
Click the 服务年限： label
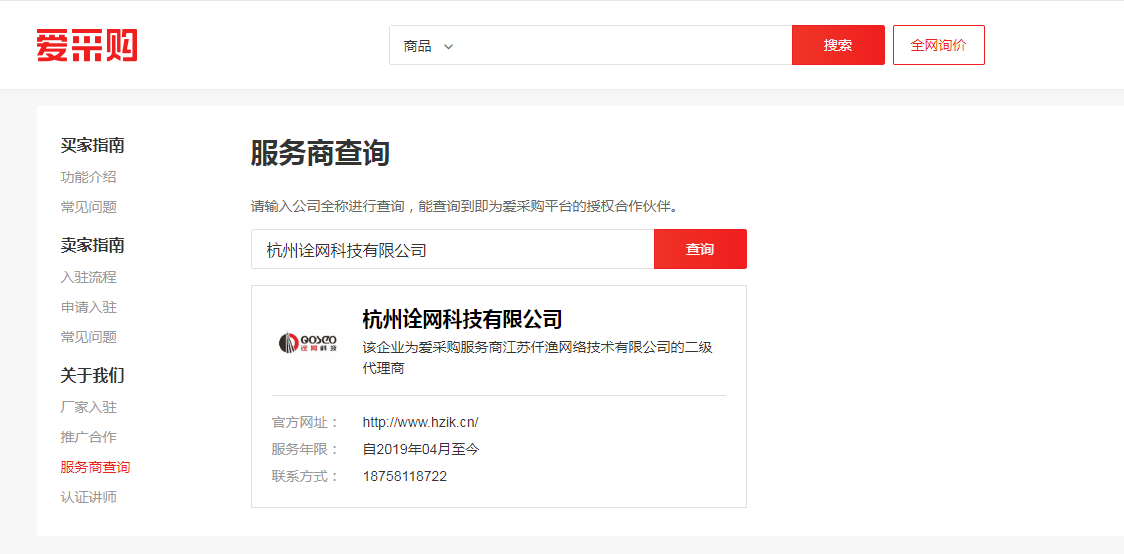305,449
